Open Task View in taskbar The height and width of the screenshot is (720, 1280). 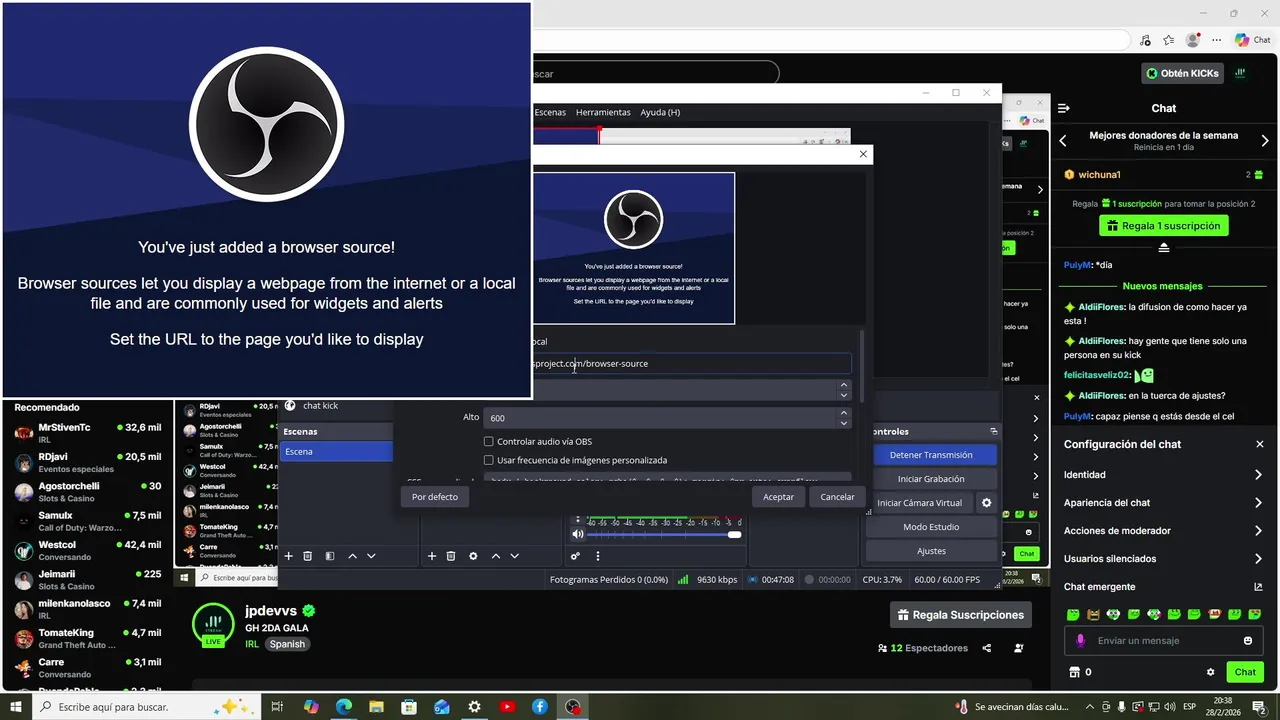pyautogui.click(x=278, y=707)
